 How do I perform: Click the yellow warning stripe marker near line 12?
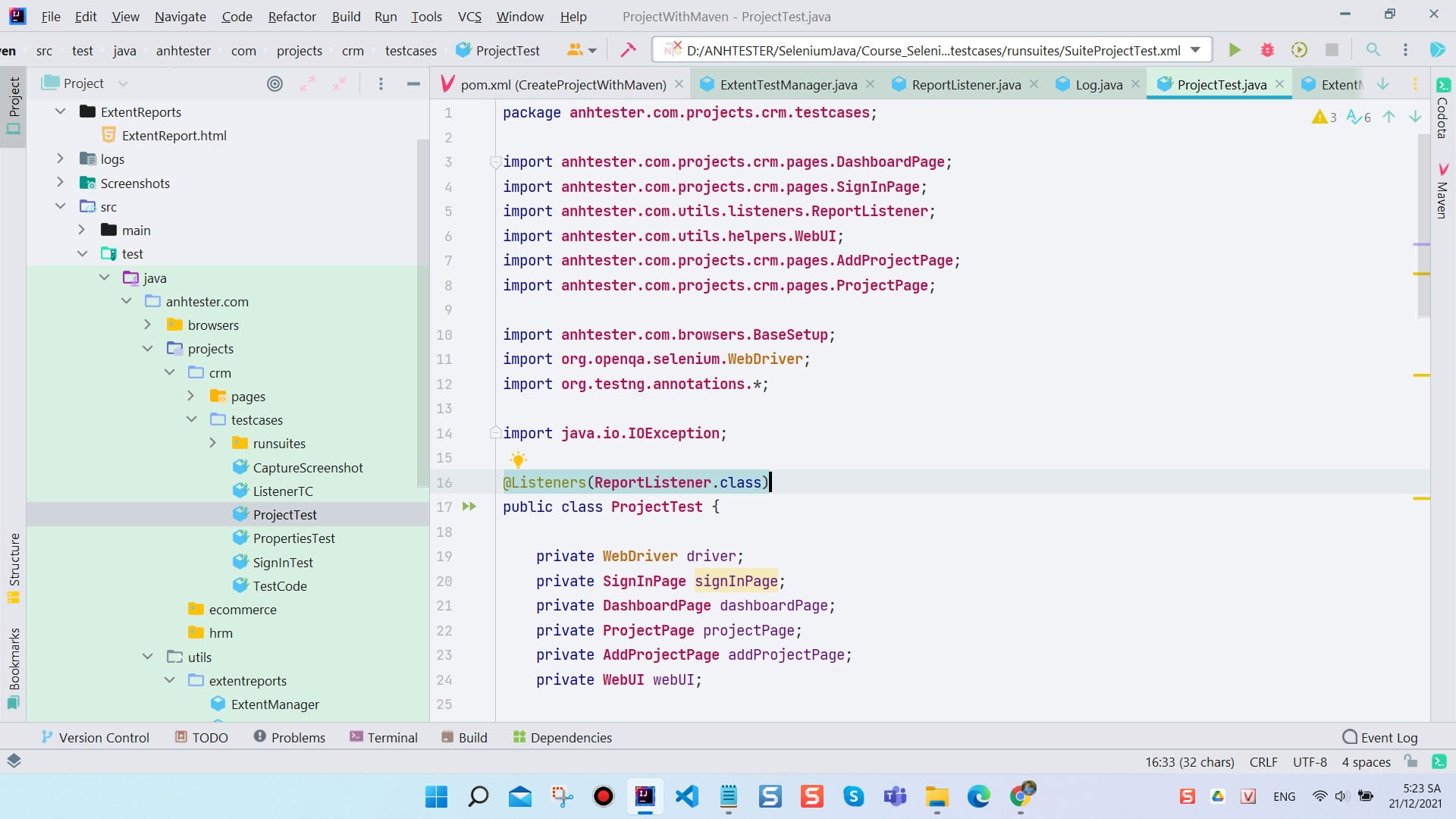[1421, 375]
